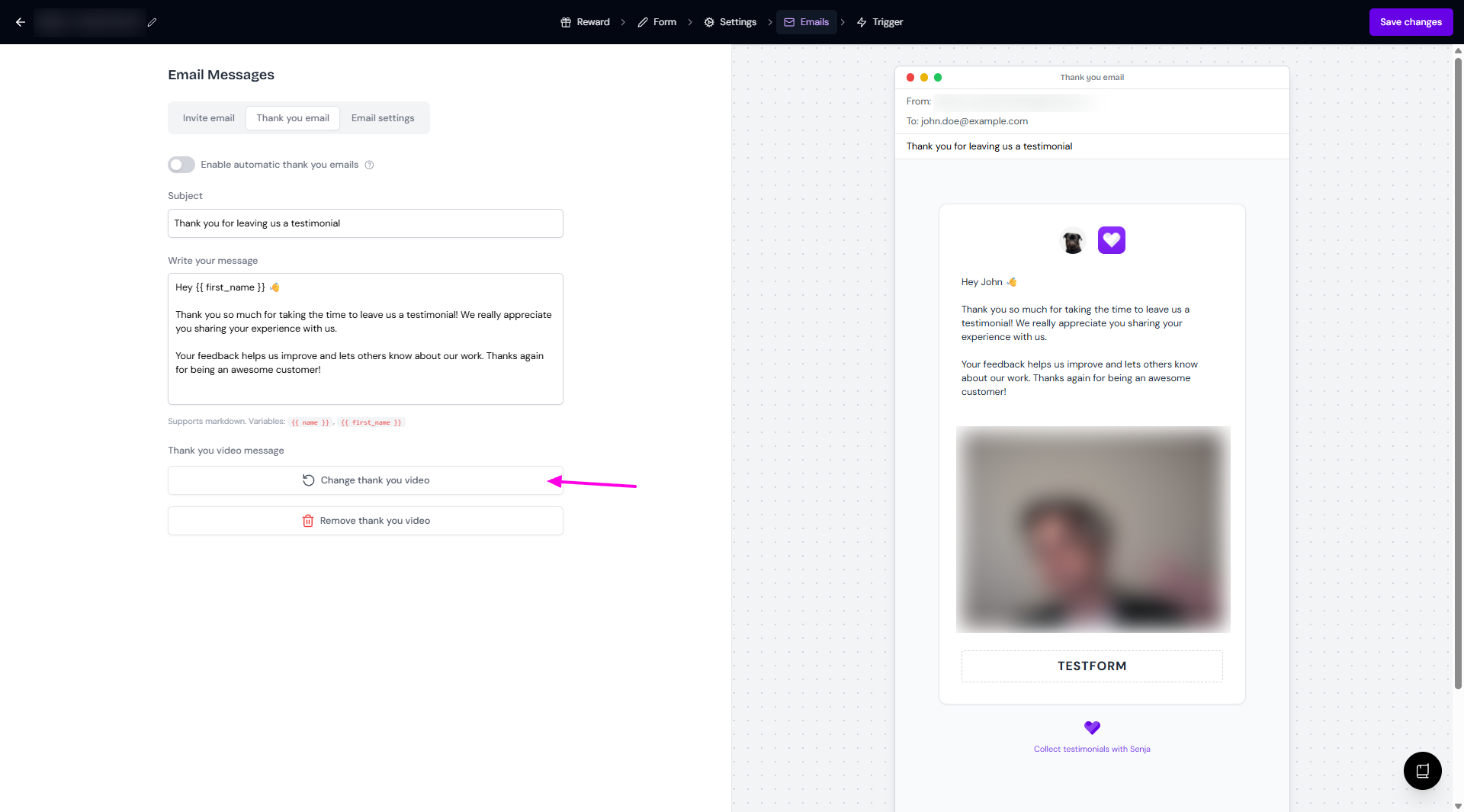This screenshot has width=1464, height=812.
Task: Change the thank you video
Action: [365, 480]
